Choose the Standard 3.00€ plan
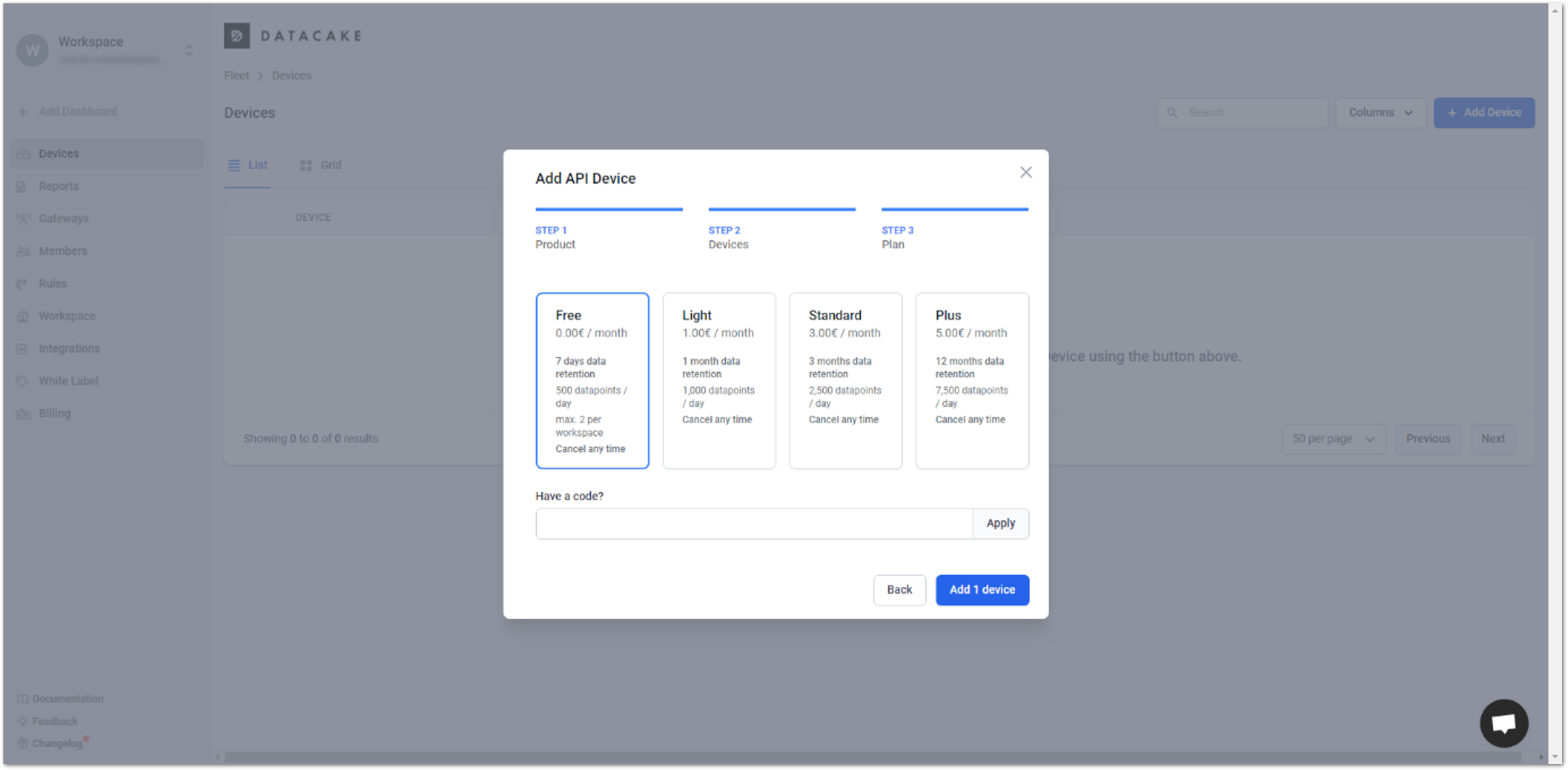1568x770 pixels. [x=845, y=380]
